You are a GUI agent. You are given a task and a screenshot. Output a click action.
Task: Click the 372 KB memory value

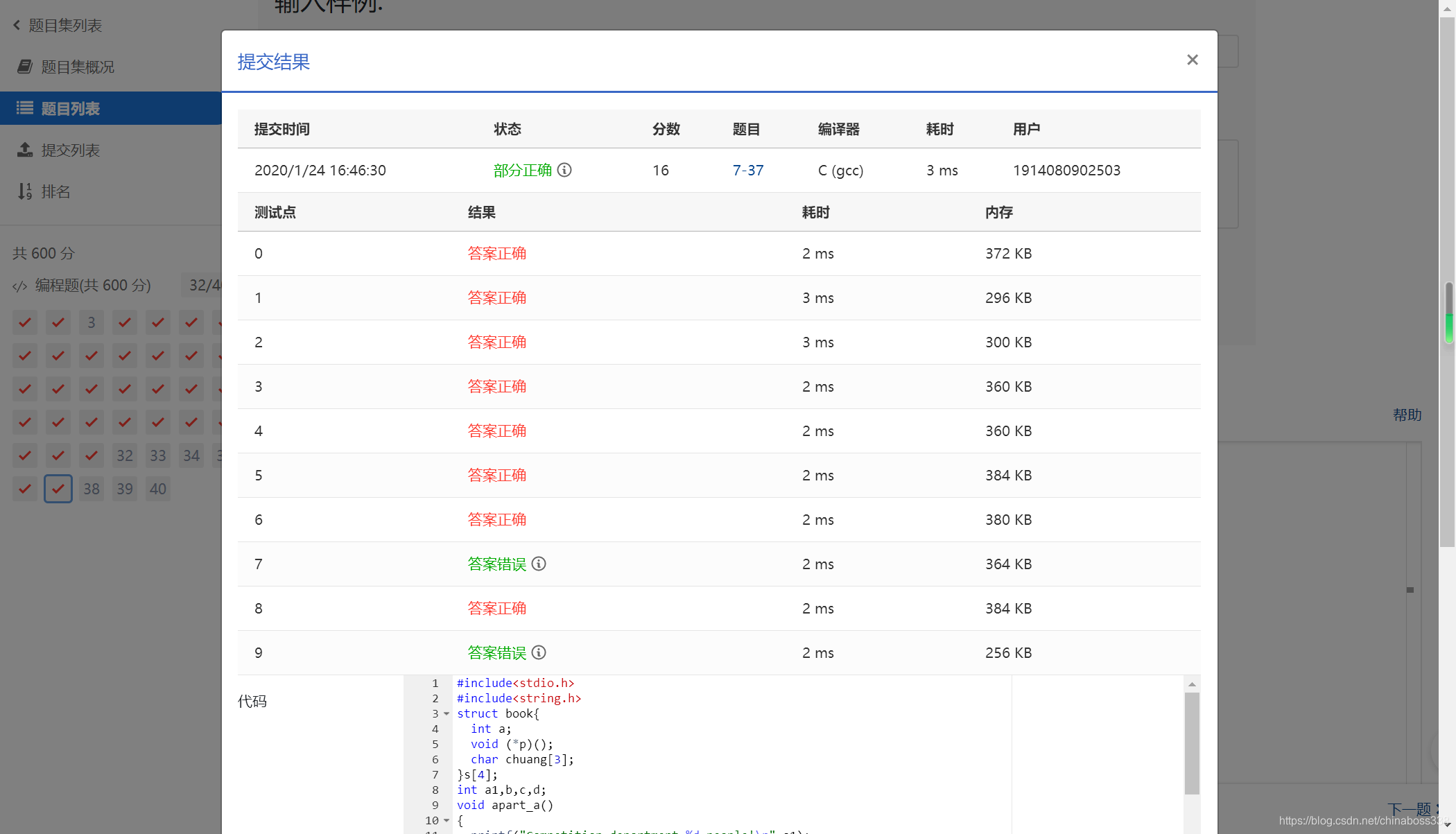click(x=1009, y=253)
